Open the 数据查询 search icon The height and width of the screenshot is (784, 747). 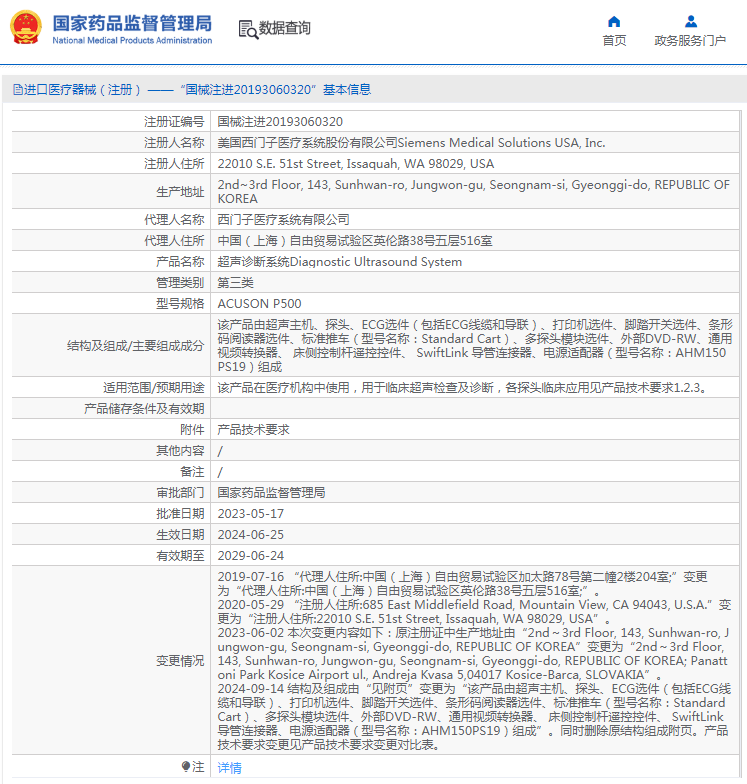click(248, 30)
